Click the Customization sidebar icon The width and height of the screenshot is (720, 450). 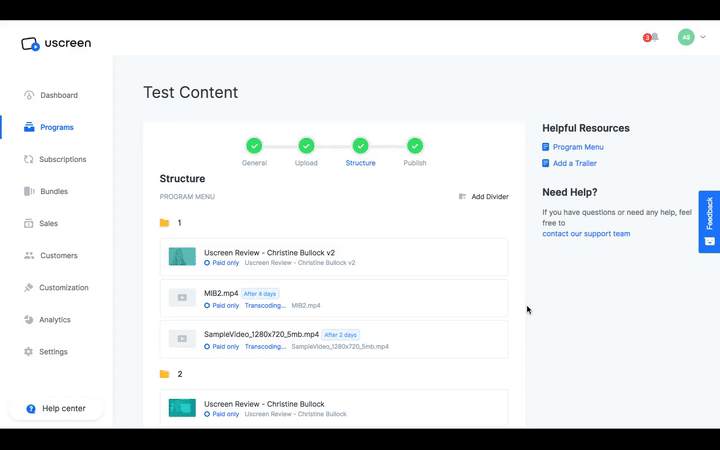(x=28, y=287)
